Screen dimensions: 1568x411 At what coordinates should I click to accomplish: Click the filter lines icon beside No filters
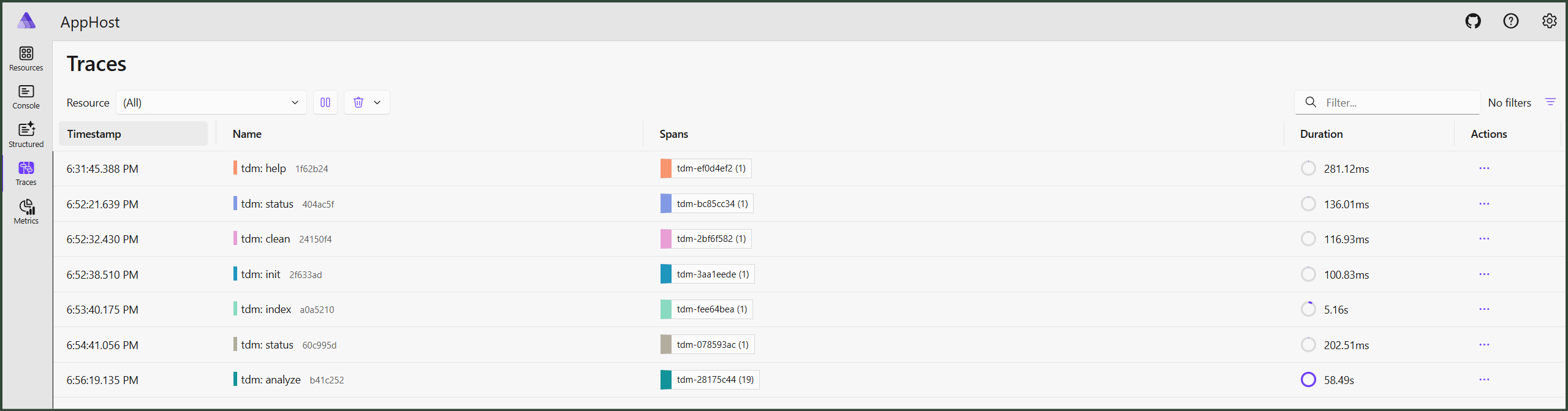1550,102
